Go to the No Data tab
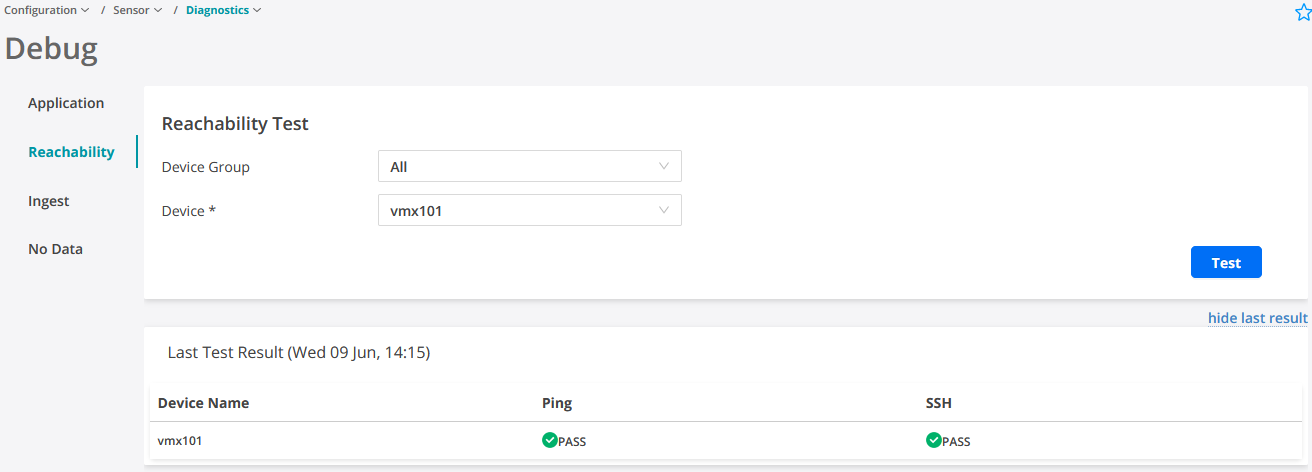Image resolution: width=1312 pixels, height=472 pixels. 55,249
